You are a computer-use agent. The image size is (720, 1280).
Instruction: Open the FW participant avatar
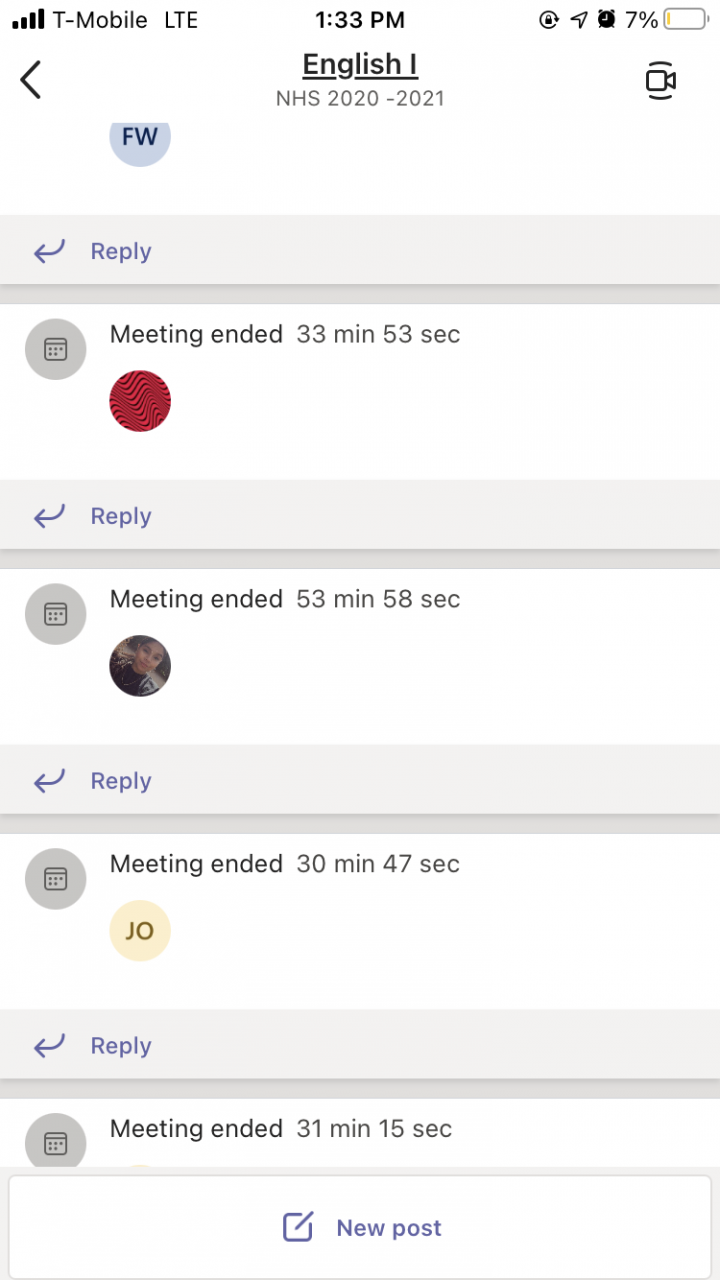click(x=140, y=138)
